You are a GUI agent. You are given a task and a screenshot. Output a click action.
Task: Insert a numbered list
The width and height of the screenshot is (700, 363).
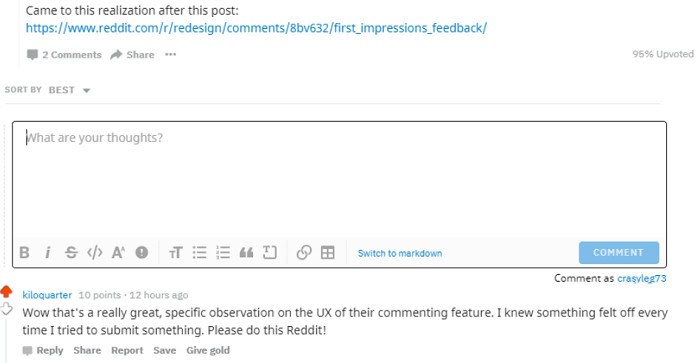pyautogui.click(x=223, y=253)
